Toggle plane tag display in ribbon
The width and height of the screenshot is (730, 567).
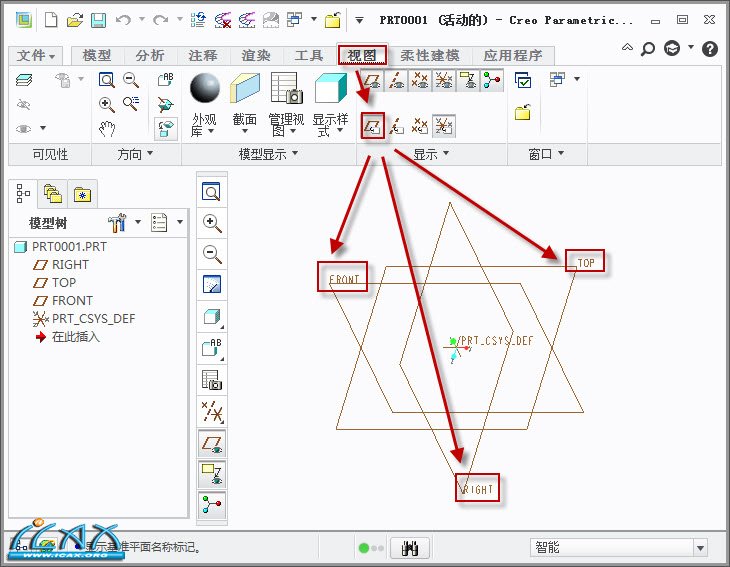pos(373,126)
